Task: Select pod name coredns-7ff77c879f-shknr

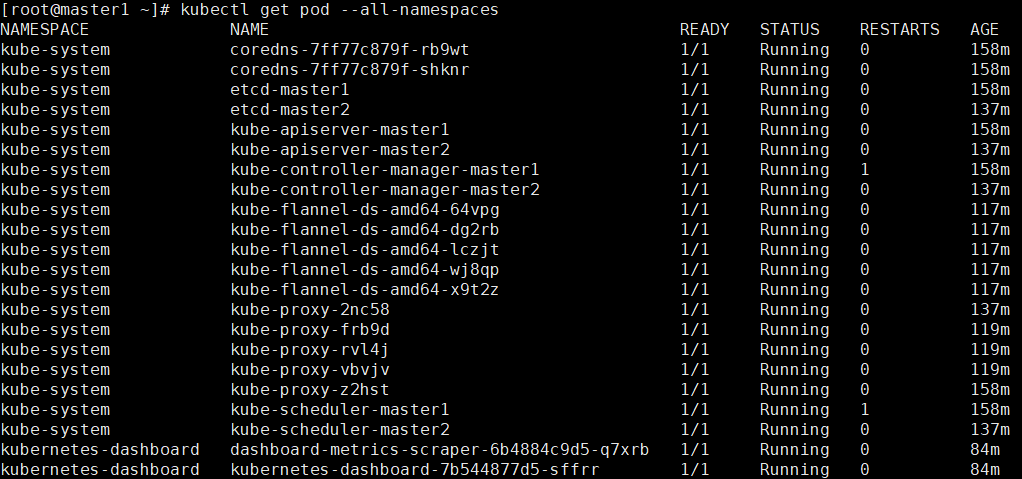Action: pos(349,69)
